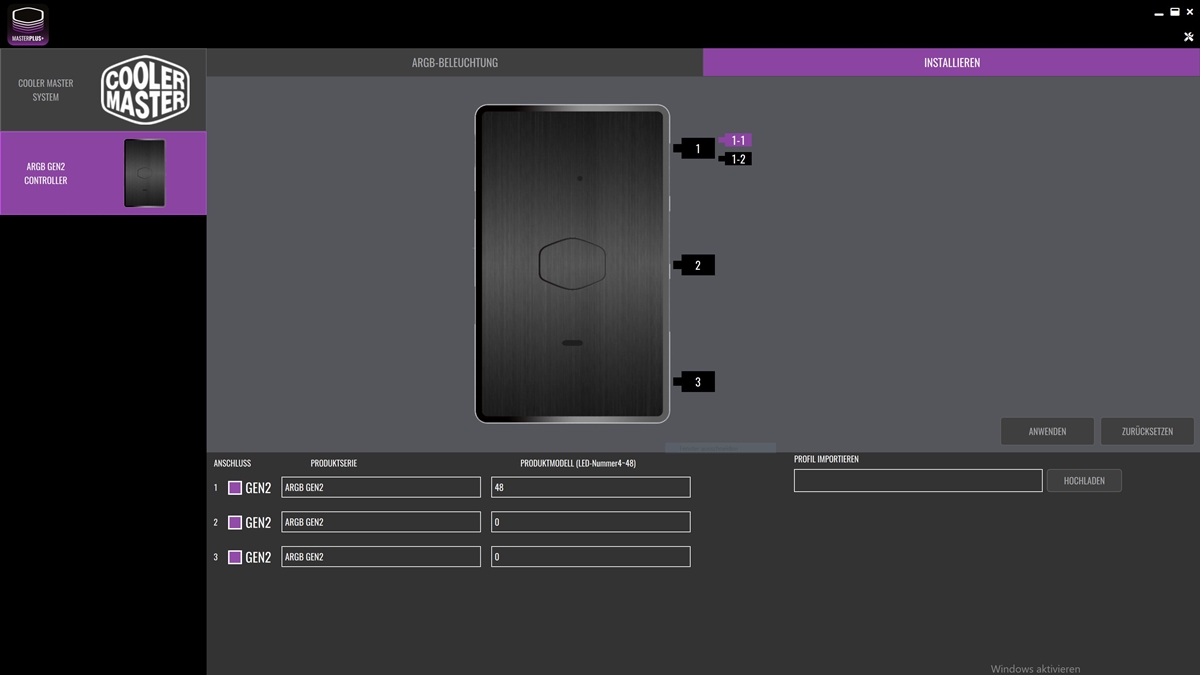The width and height of the screenshot is (1200, 675).
Task: Toggle the GEN2 checkbox for port 2
Action: click(235, 522)
